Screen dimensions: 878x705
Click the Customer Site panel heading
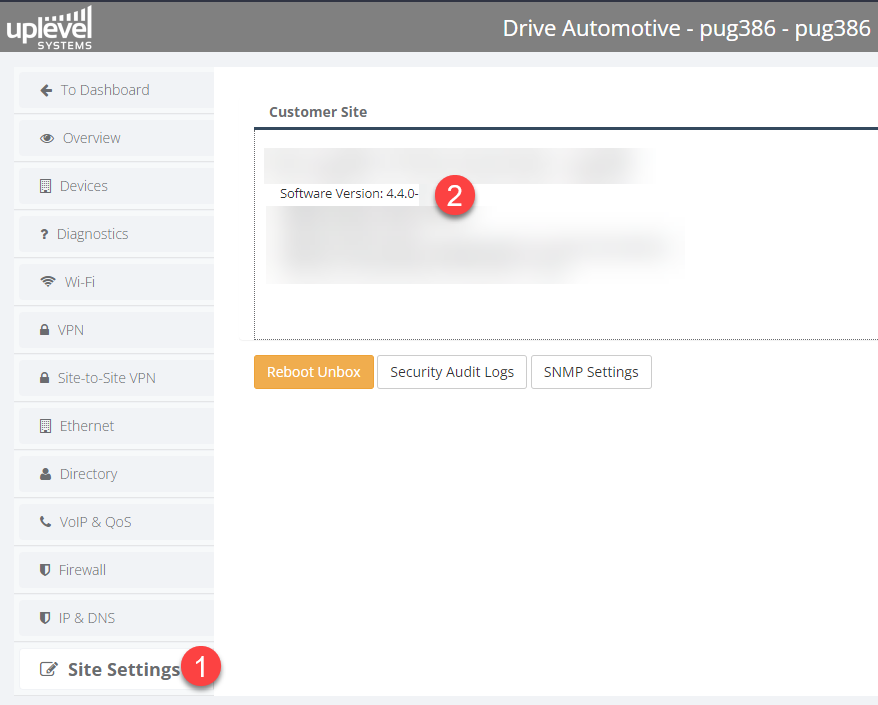click(318, 112)
